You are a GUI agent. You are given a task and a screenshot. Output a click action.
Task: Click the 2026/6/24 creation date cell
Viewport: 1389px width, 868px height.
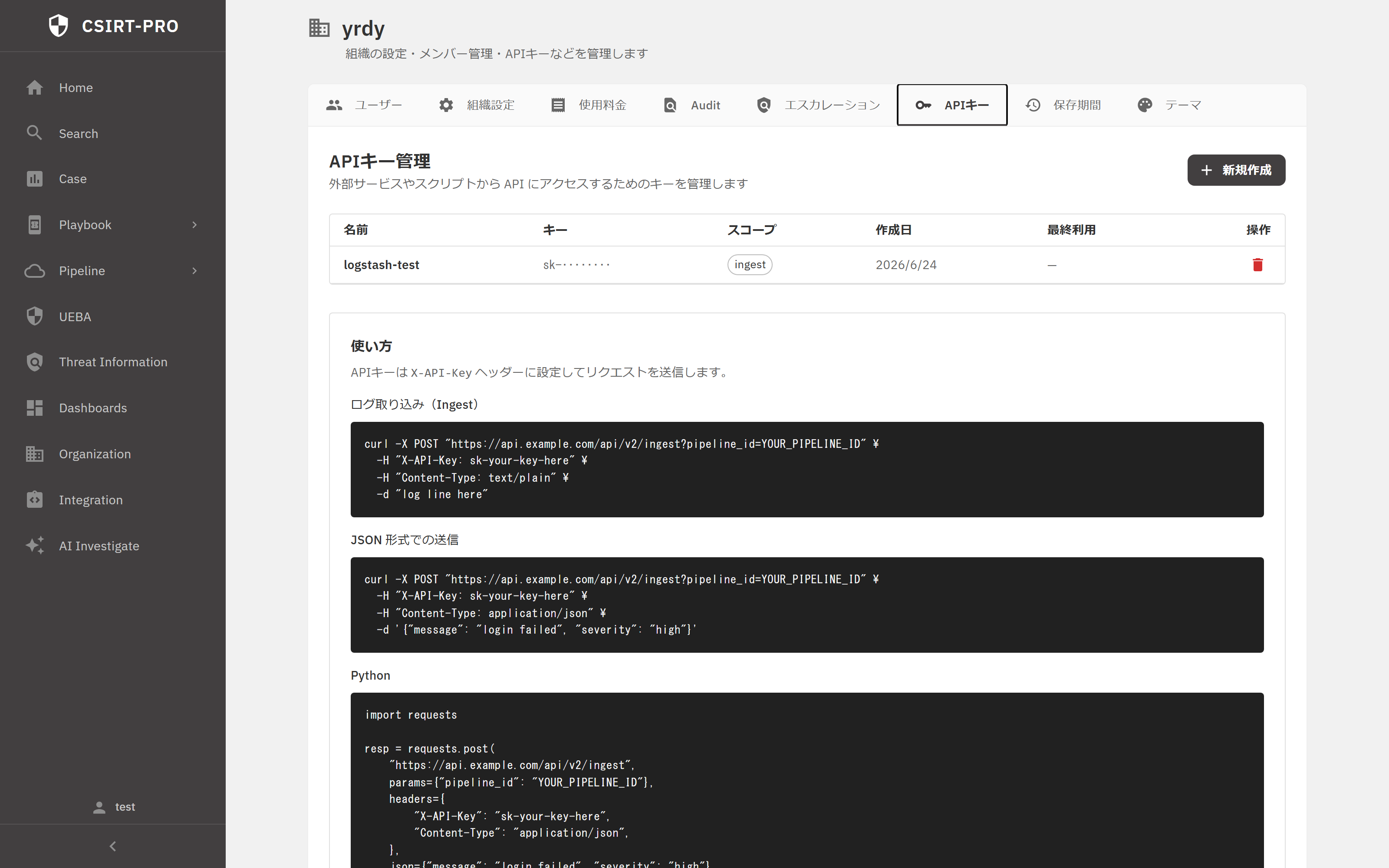click(x=906, y=265)
